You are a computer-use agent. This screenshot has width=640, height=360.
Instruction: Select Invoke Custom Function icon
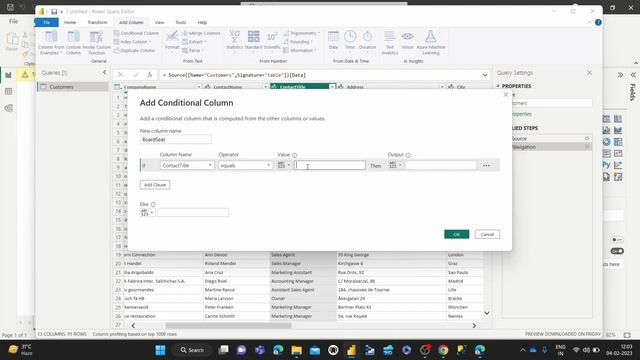pos(96,42)
